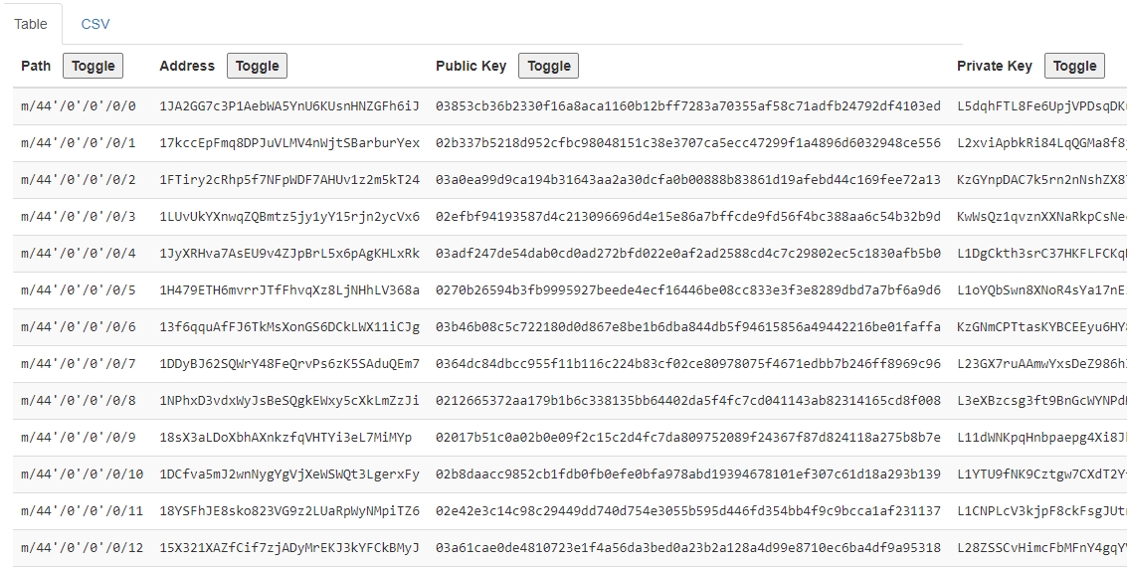
Task: Select address 18sX3aLDoXbhAXnkzfqVHTYi3eL7MiMYp
Action: pos(285,438)
